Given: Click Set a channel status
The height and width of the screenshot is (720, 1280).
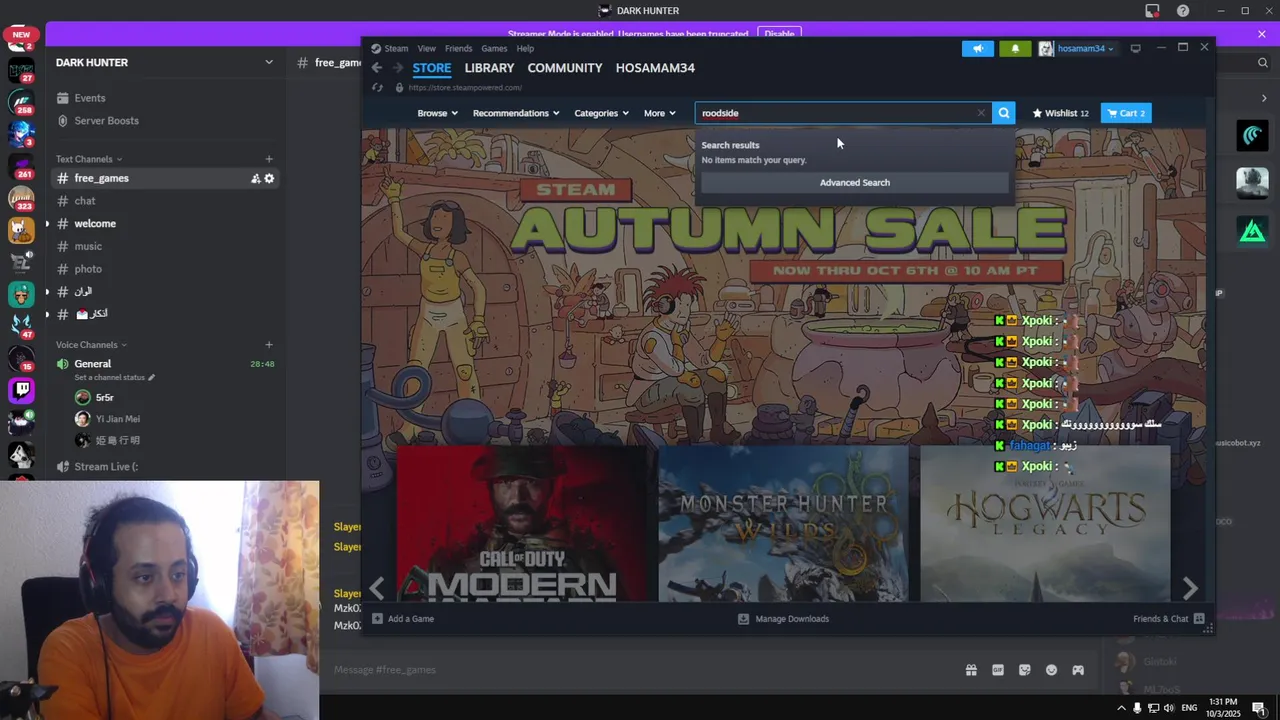Looking at the screenshot, I should (x=114, y=378).
